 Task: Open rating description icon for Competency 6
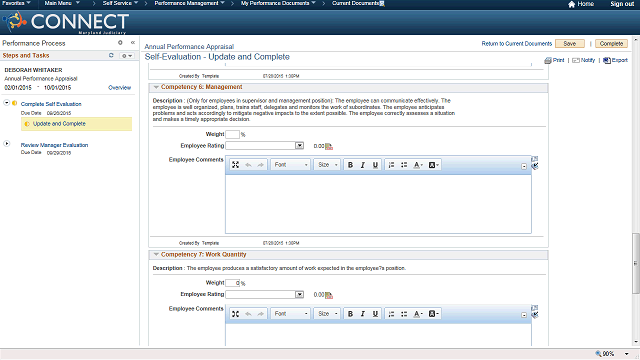(329, 146)
